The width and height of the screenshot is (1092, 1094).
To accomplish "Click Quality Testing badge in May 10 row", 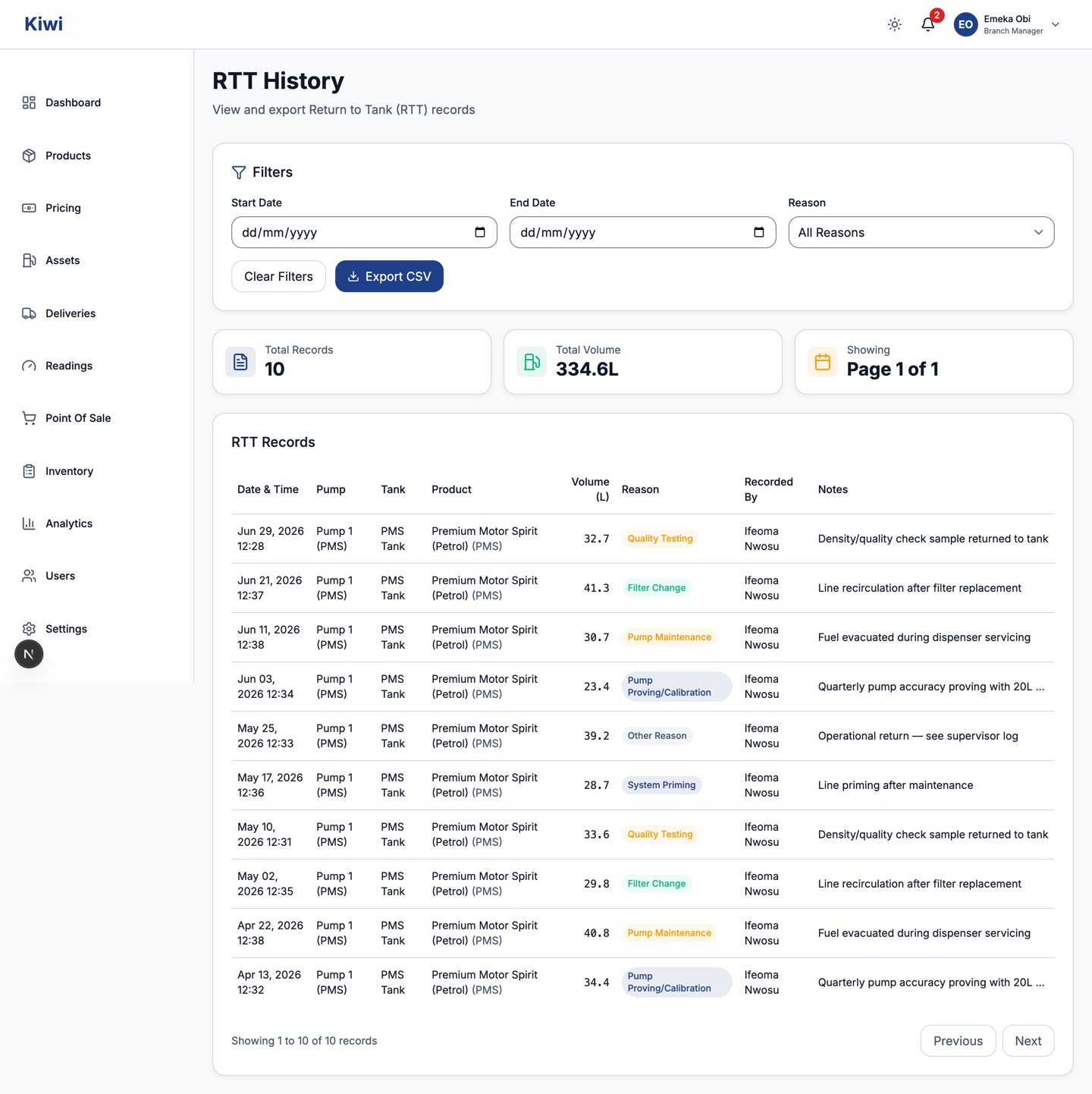I will point(660,835).
